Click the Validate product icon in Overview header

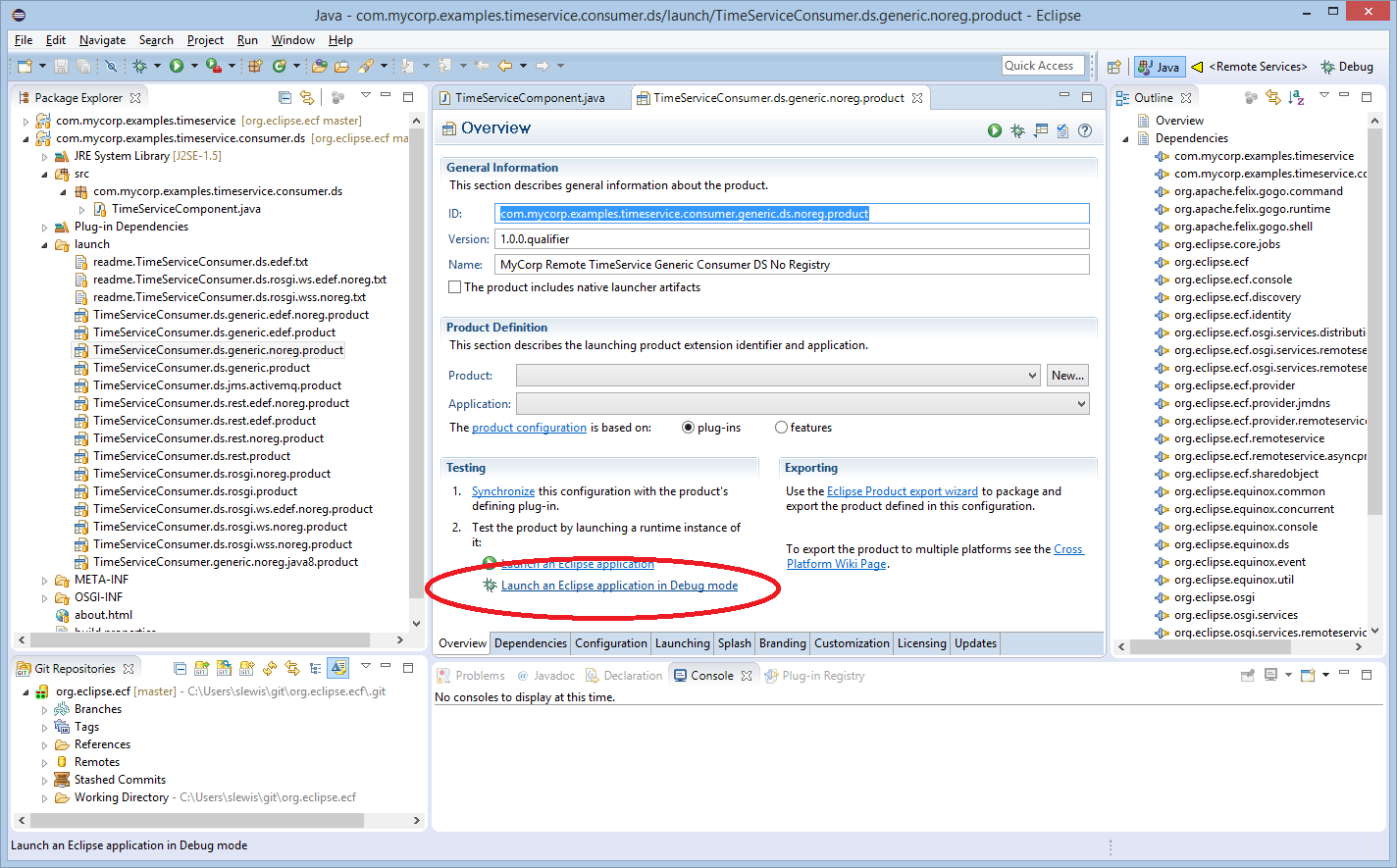pos(1062,130)
